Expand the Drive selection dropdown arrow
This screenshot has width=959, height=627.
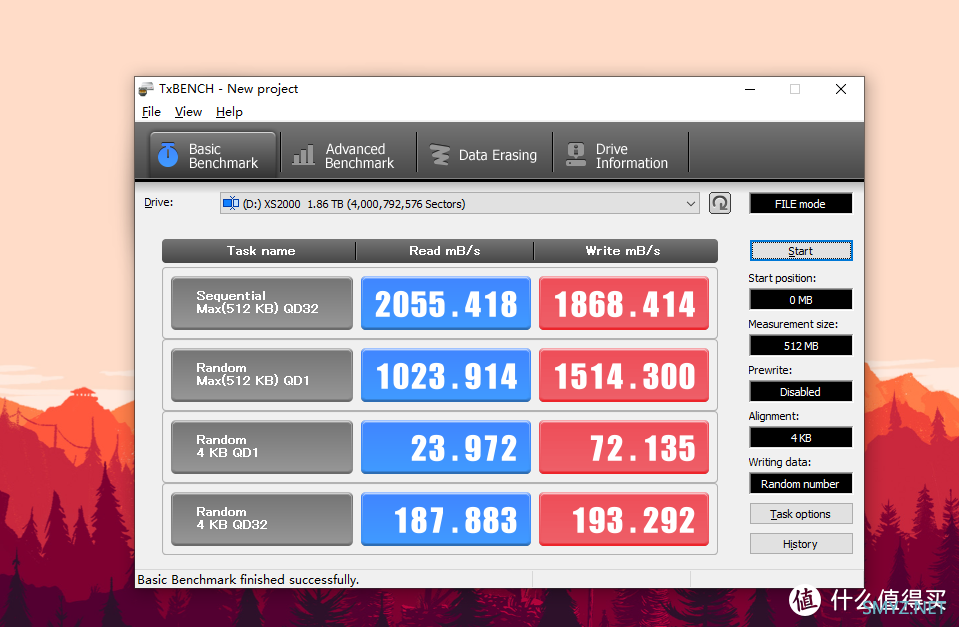[691, 204]
